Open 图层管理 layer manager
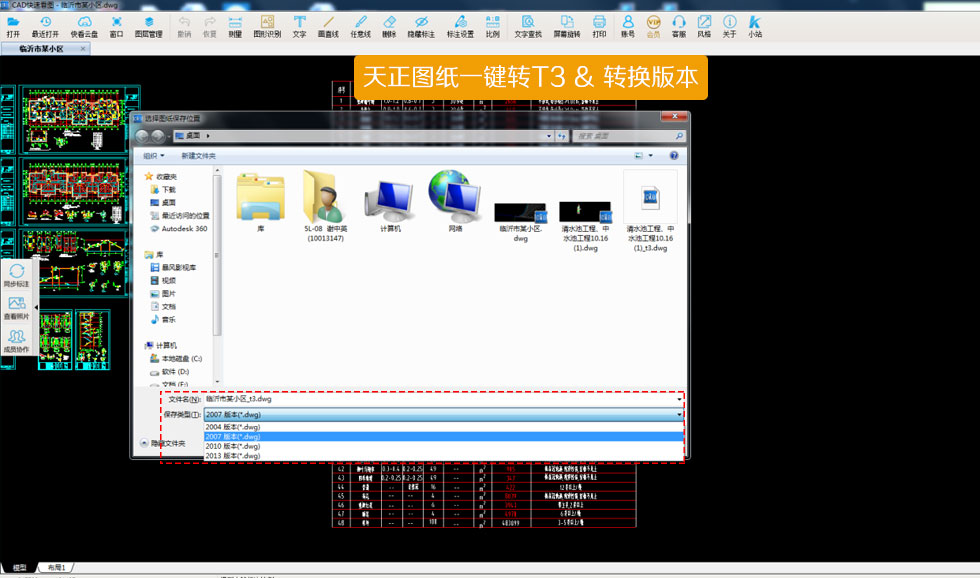980x578 pixels. (x=148, y=26)
